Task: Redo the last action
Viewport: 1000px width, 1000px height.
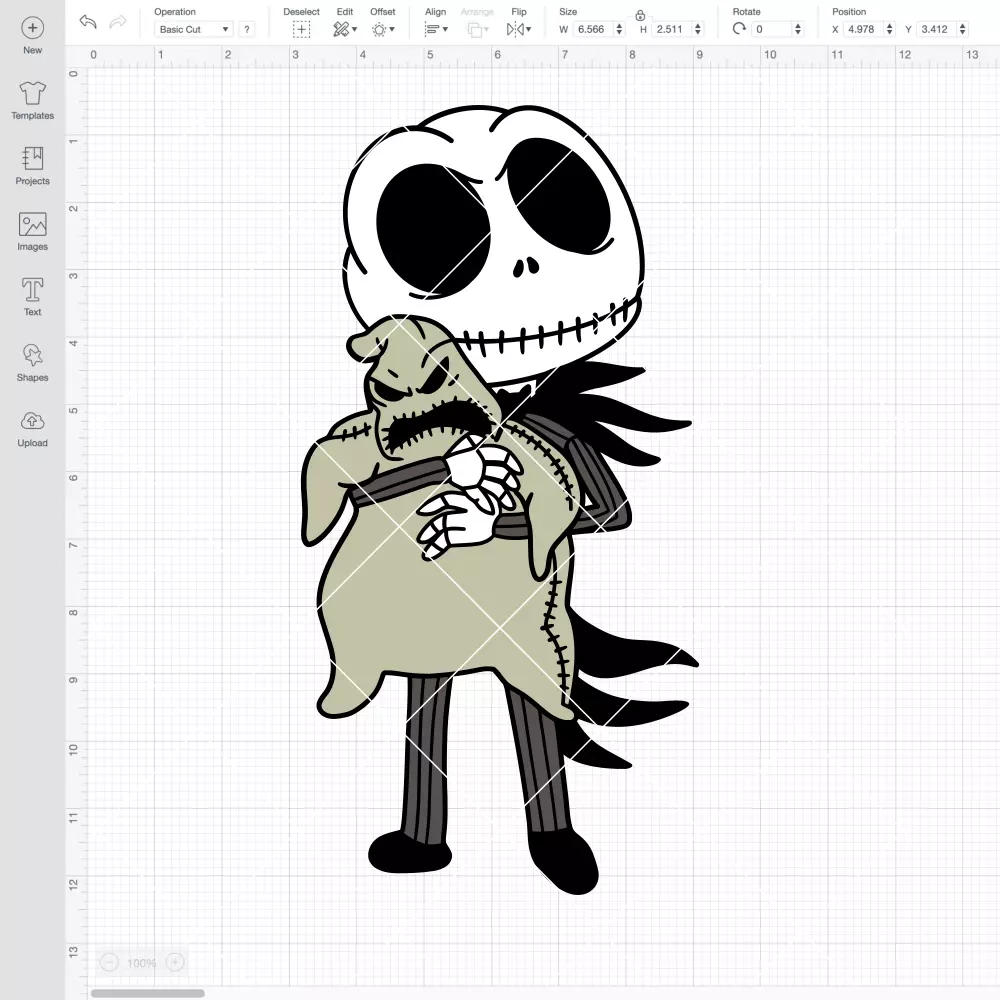Action: (117, 22)
